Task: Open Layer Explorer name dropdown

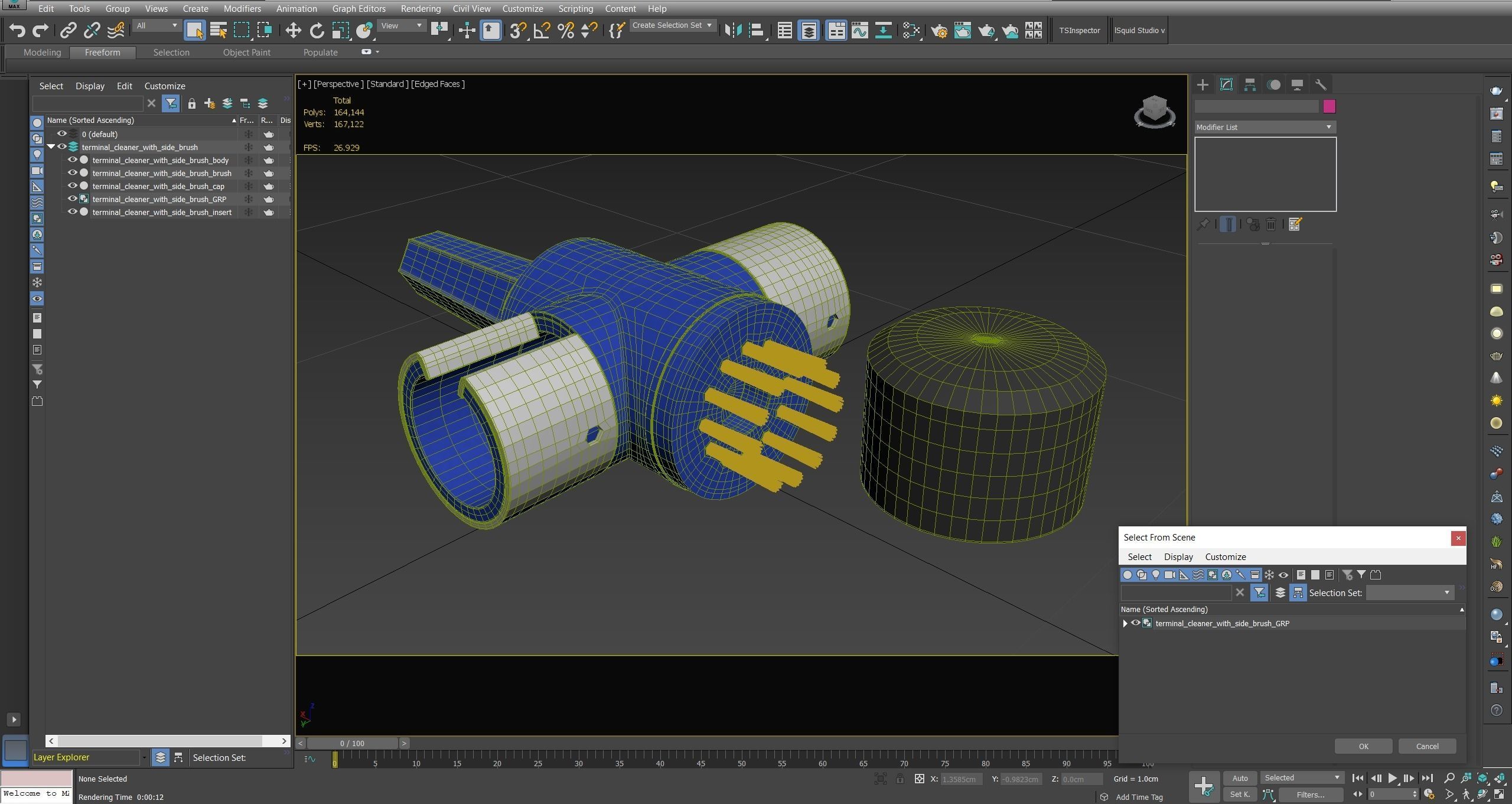Action: click(x=144, y=757)
